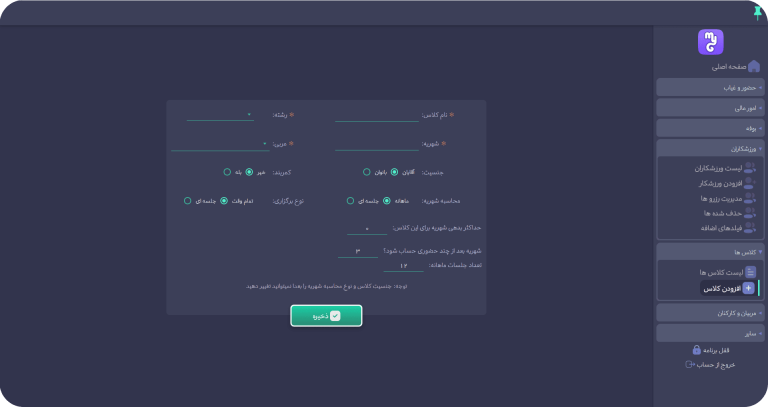Set holding type (نوع برگزاری) to جلسه ای

pyautogui.click(x=188, y=201)
